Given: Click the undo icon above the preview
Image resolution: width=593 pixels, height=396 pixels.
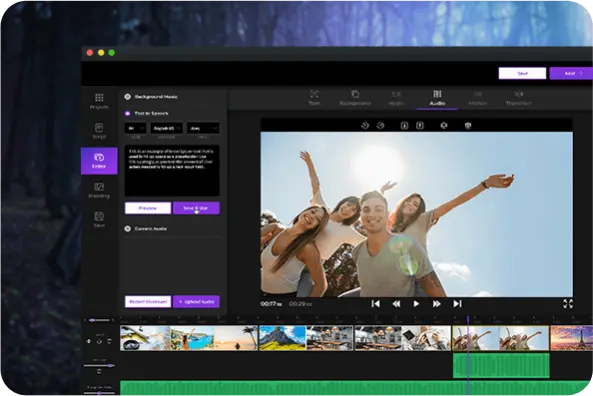Looking at the screenshot, I should [365, 126].
